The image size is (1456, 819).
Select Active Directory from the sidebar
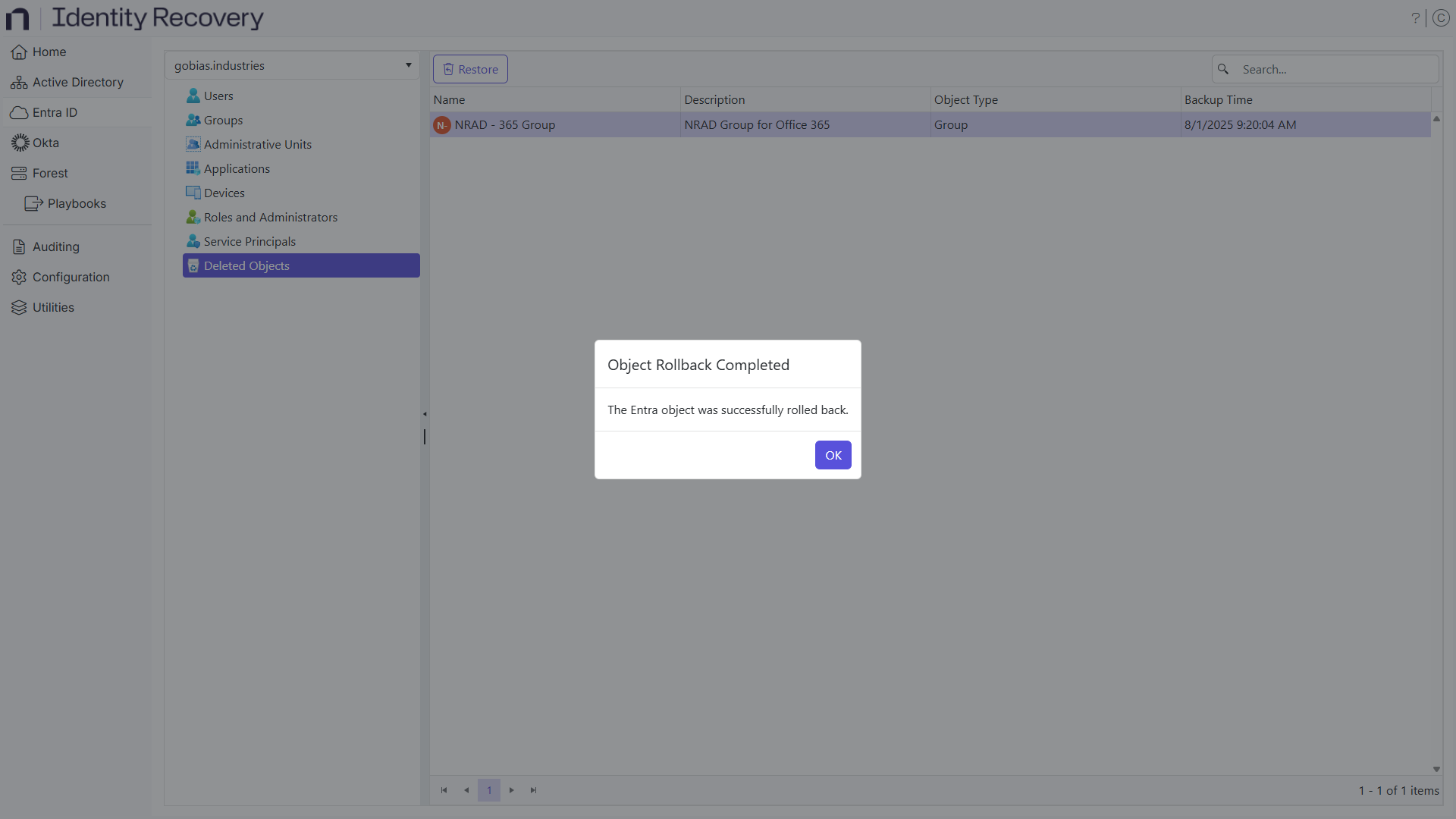click(x=77, y=82)
